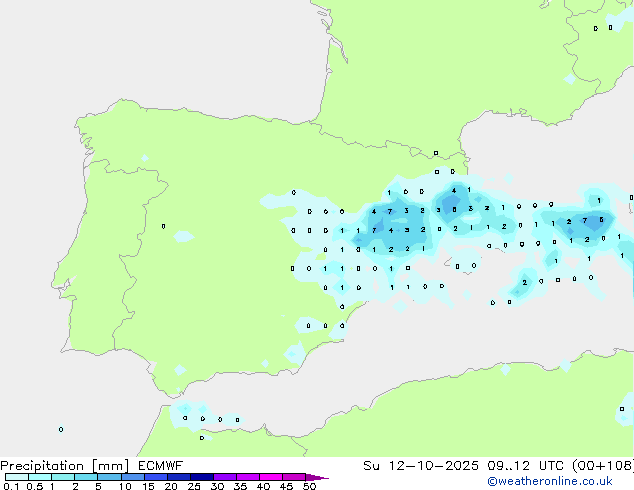This screenshot has width=634, height=490.
Task: Pick the legend swatch between 2 and 5
Action: 86,477
